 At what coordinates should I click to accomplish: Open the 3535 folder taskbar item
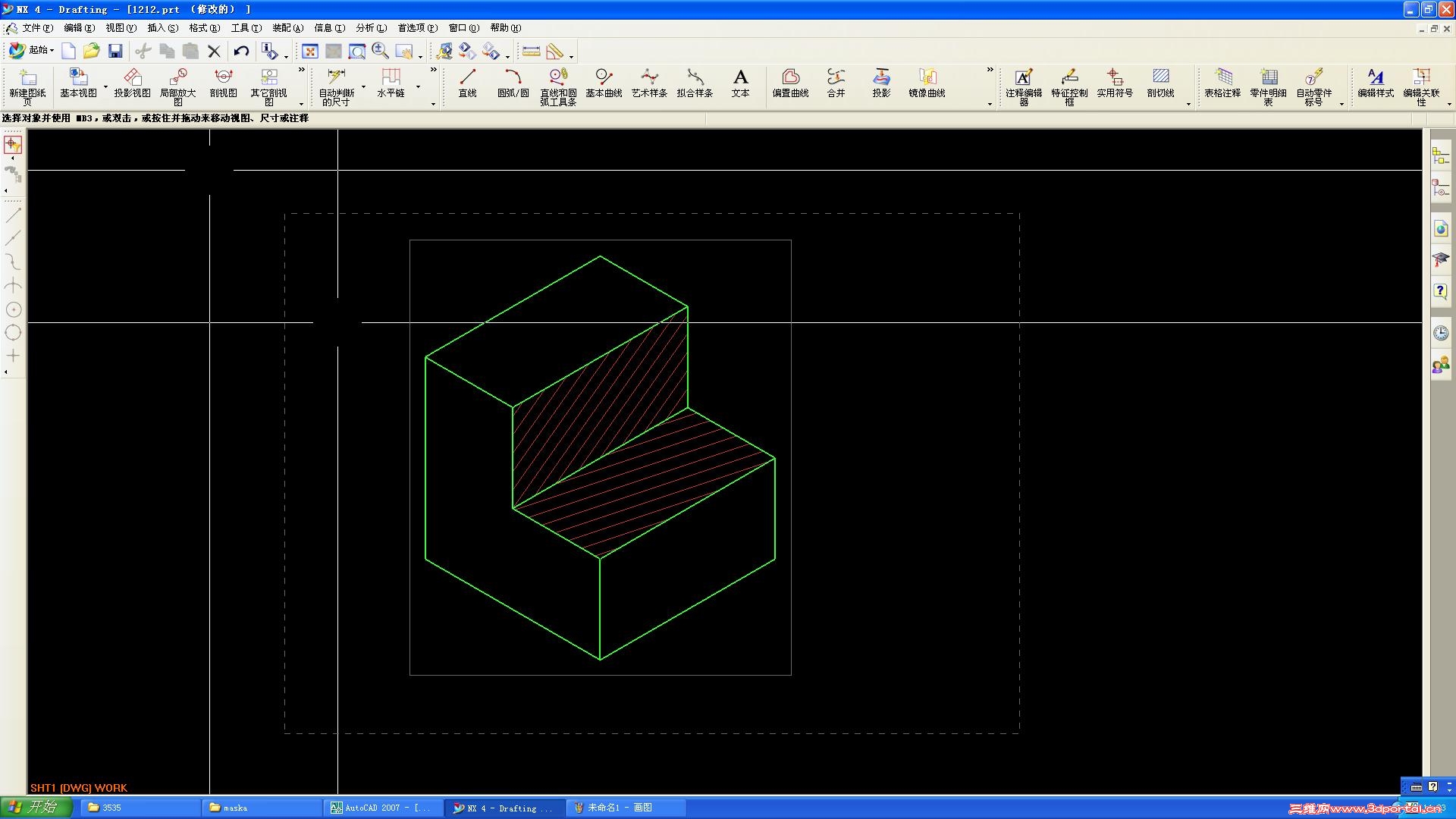point(140,808)
